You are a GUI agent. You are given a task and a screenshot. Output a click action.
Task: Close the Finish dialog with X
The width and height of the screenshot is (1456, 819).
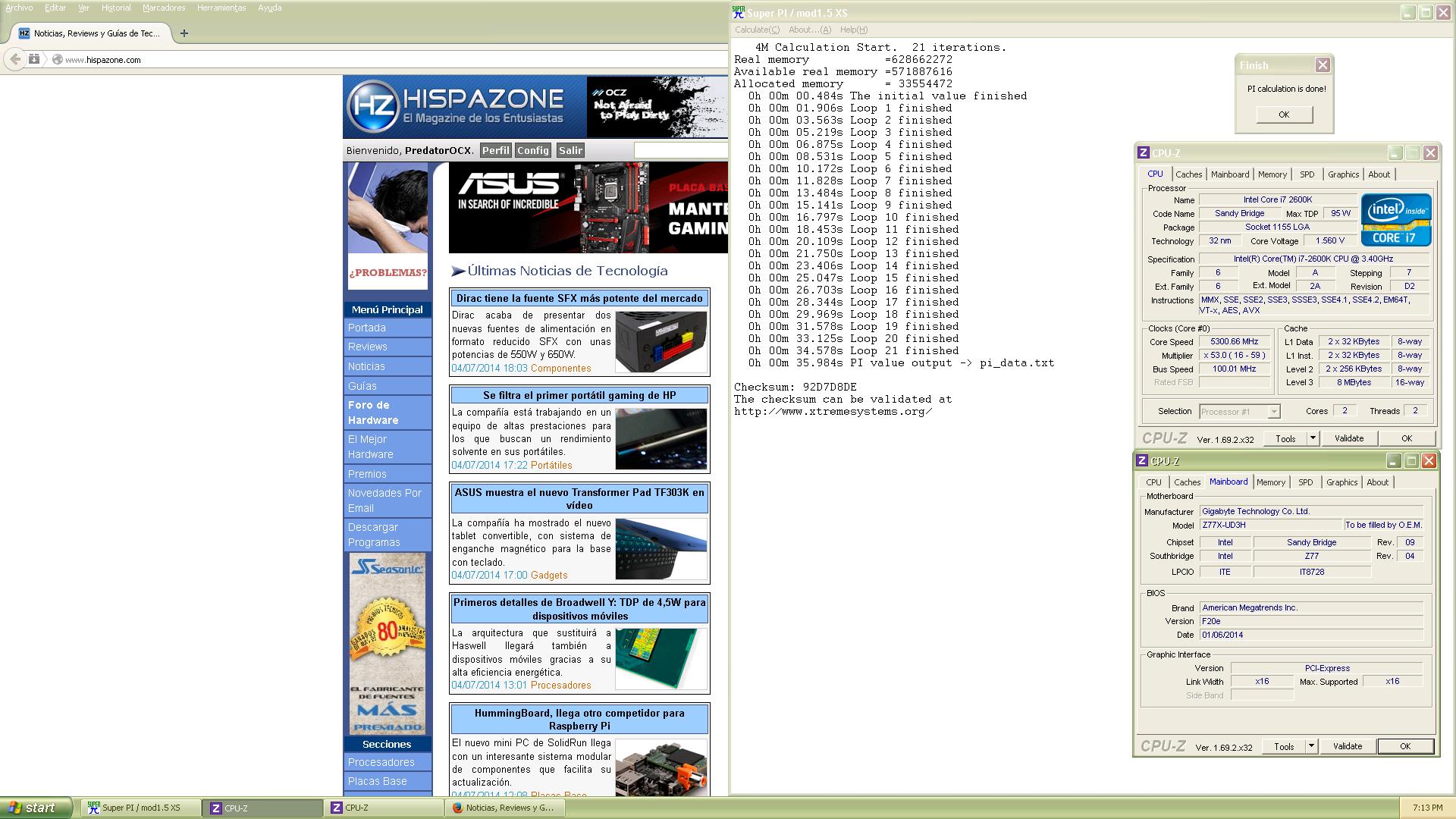1323,65
